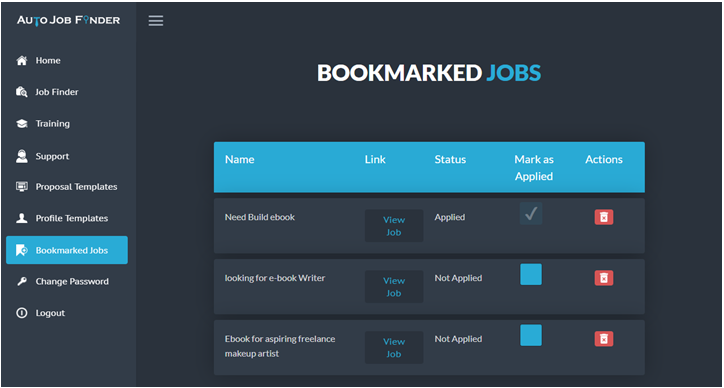Viewport: 724px width, 388px height.
Task: Open the Home menu item
Action: pos(67,61)
